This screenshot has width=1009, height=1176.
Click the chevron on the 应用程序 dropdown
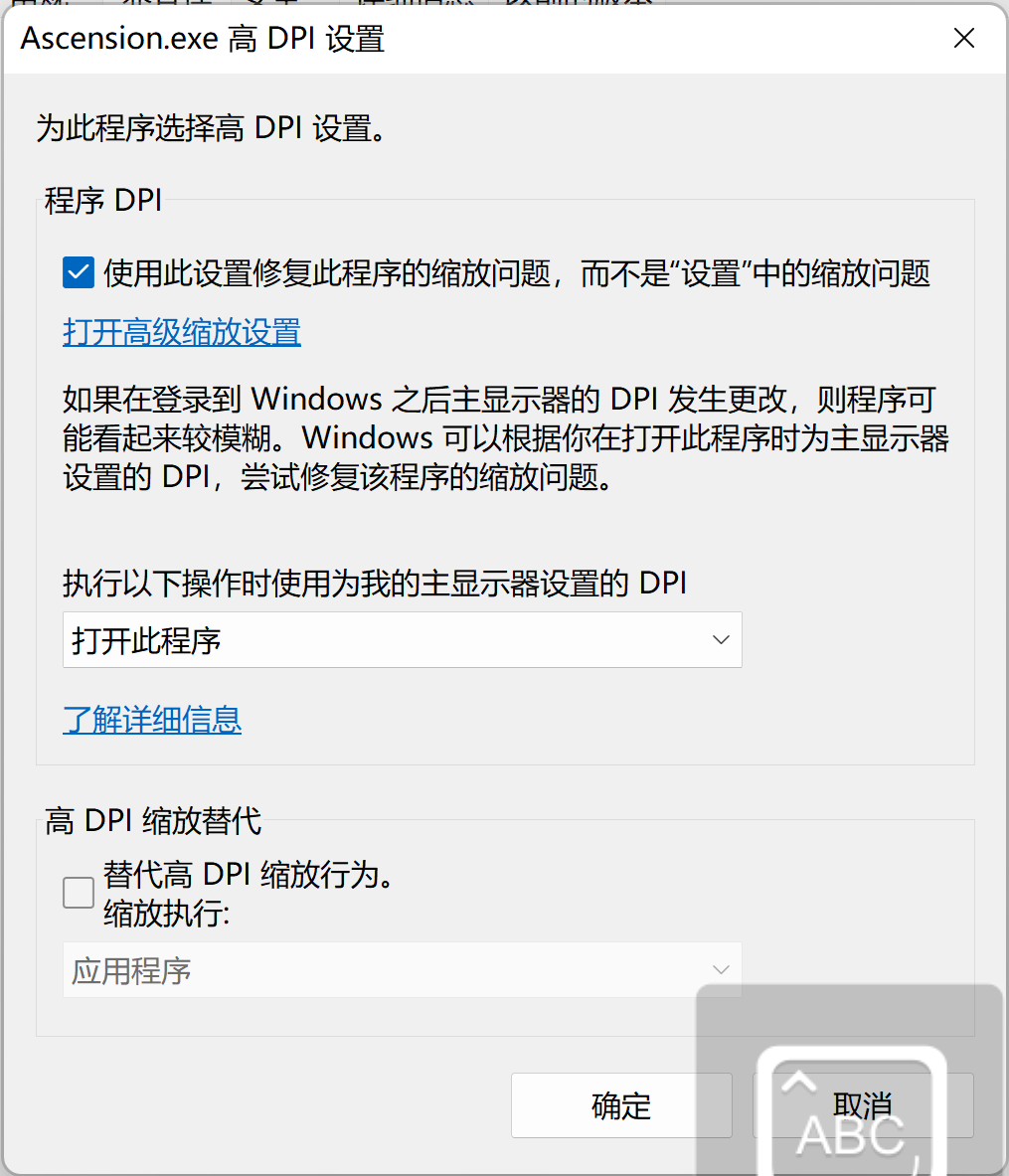(721, 970)
